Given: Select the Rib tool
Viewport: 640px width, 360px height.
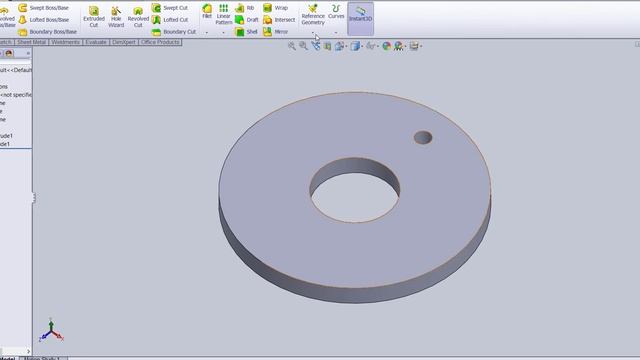Looking at the screenshot, I should pos(244,8).
